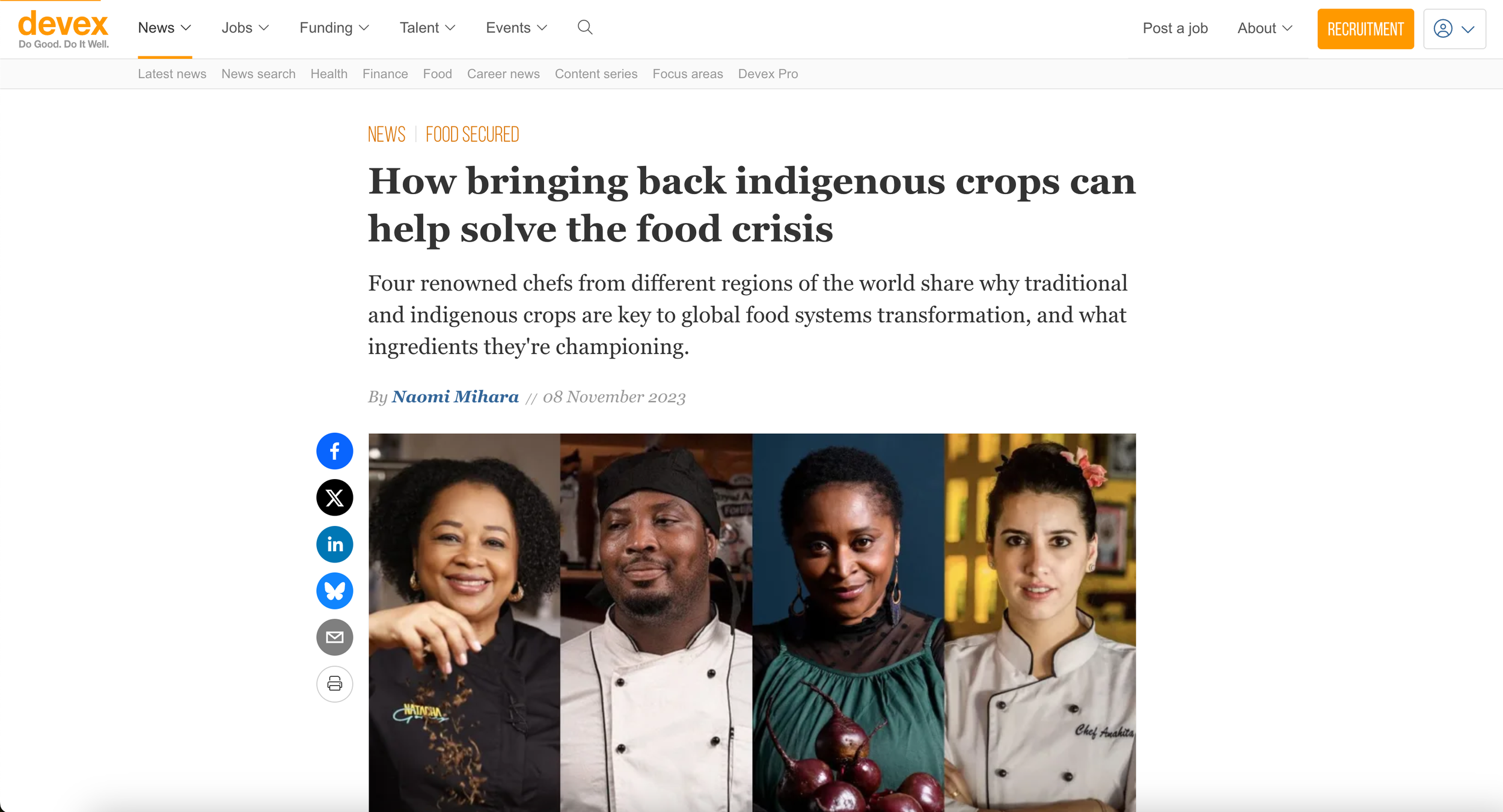Open the About dropdown
Viewport: 1503px width, 812px height.
[1264, 28]
